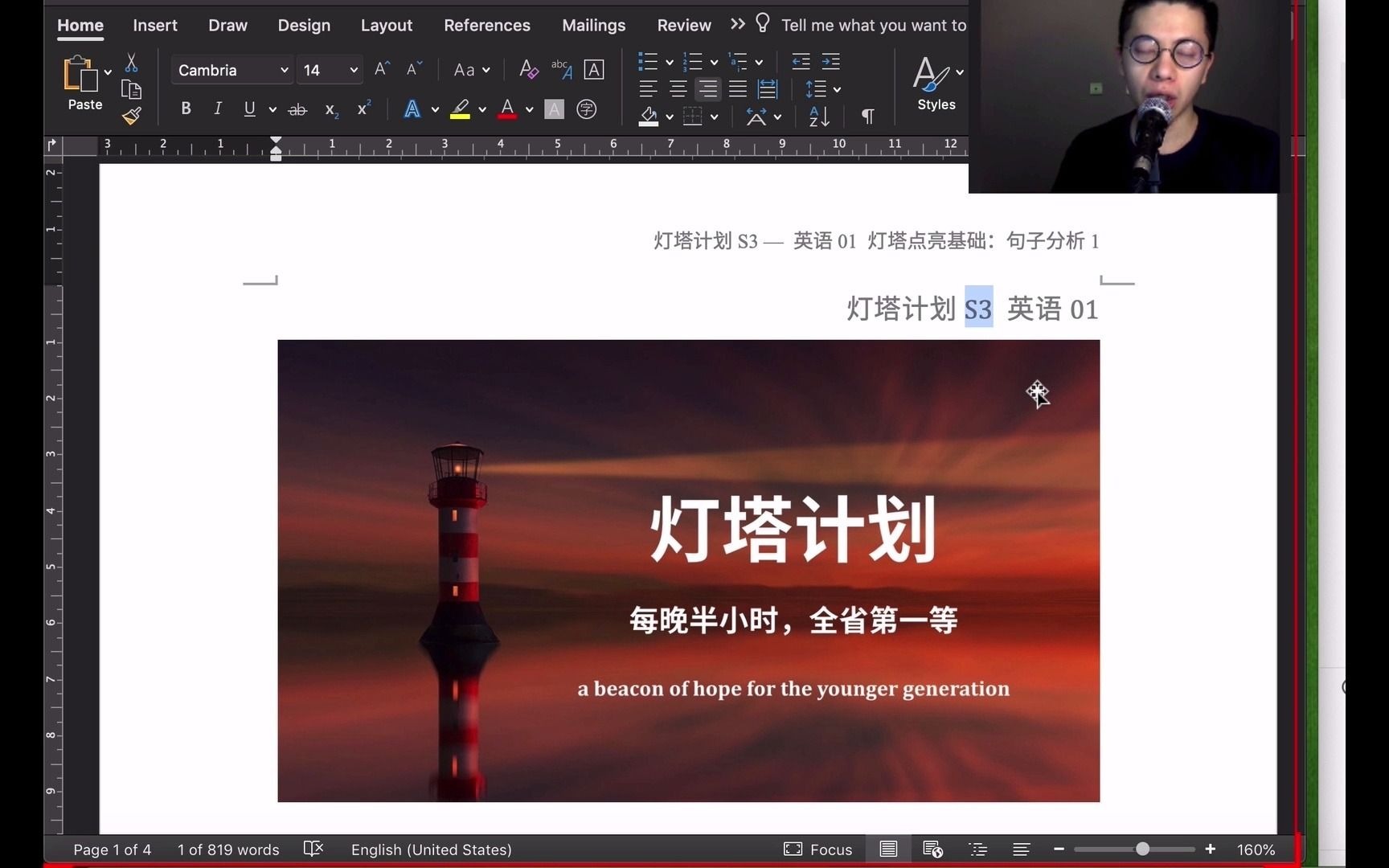This screenshot has width=1389, height=868.
Task: Apply text highlight color
Action: (x=458, y=108)
